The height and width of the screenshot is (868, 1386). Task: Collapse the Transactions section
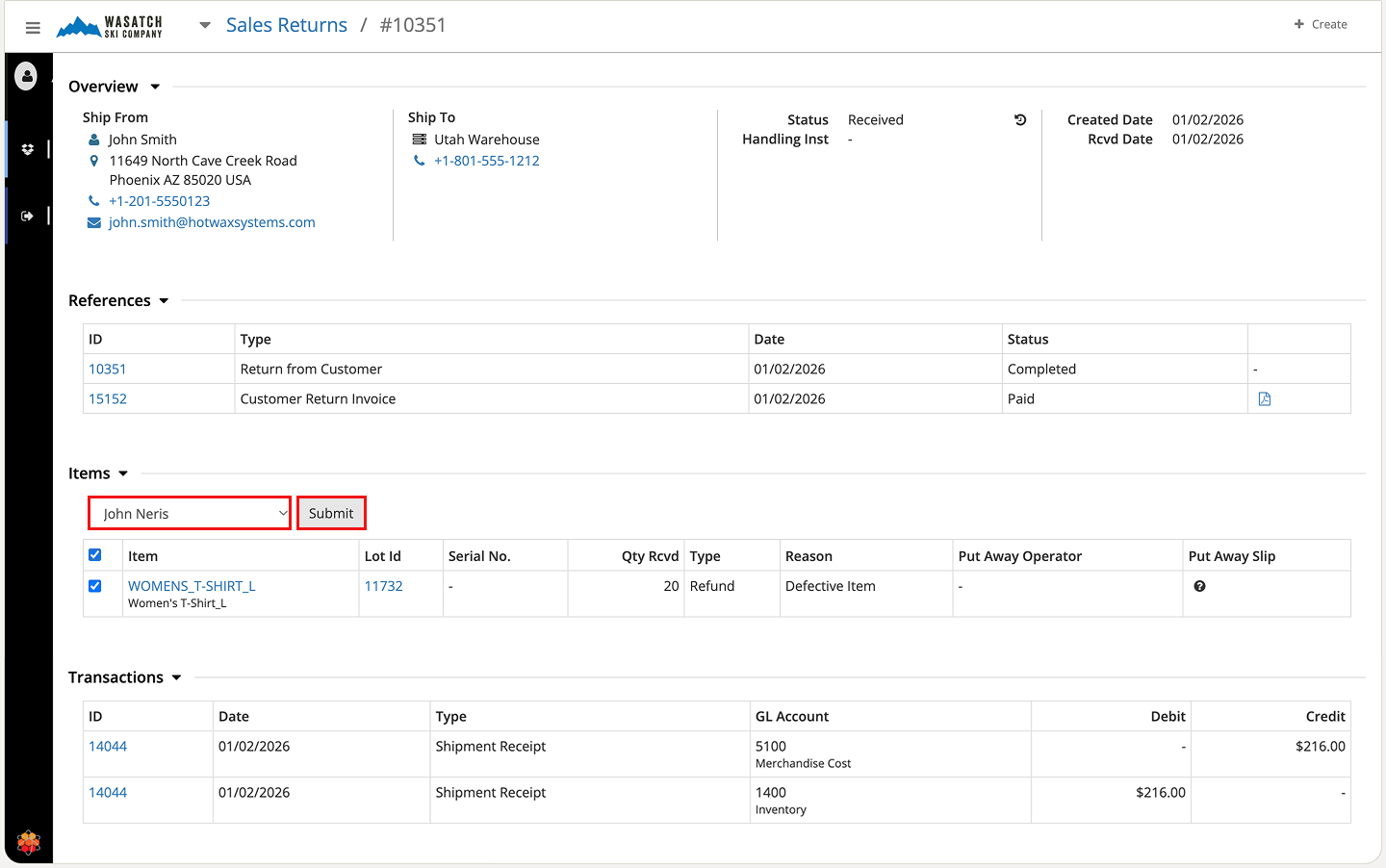[176, 677]
